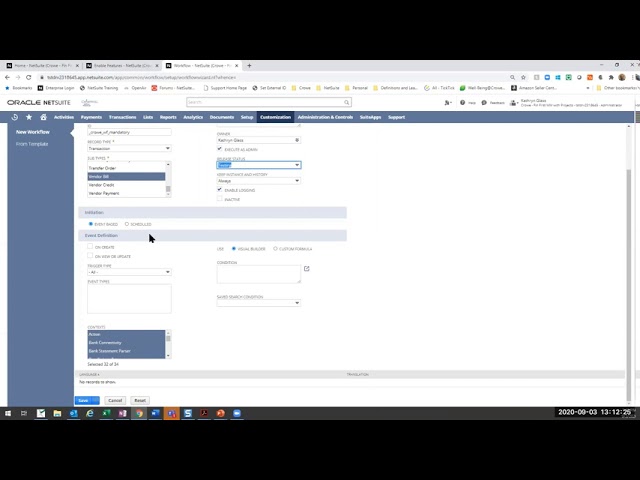
Task: Click the workflow ID input field
Action: coord(129,132)
